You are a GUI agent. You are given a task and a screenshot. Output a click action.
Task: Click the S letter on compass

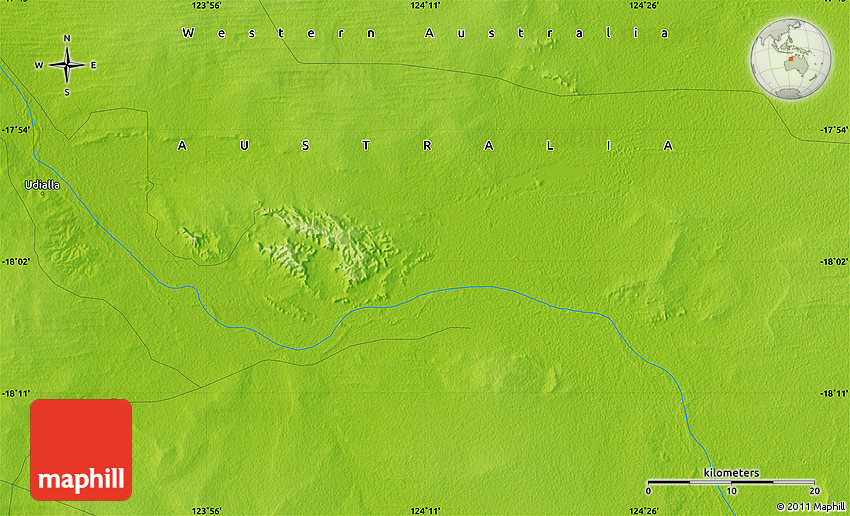[67, 93]
